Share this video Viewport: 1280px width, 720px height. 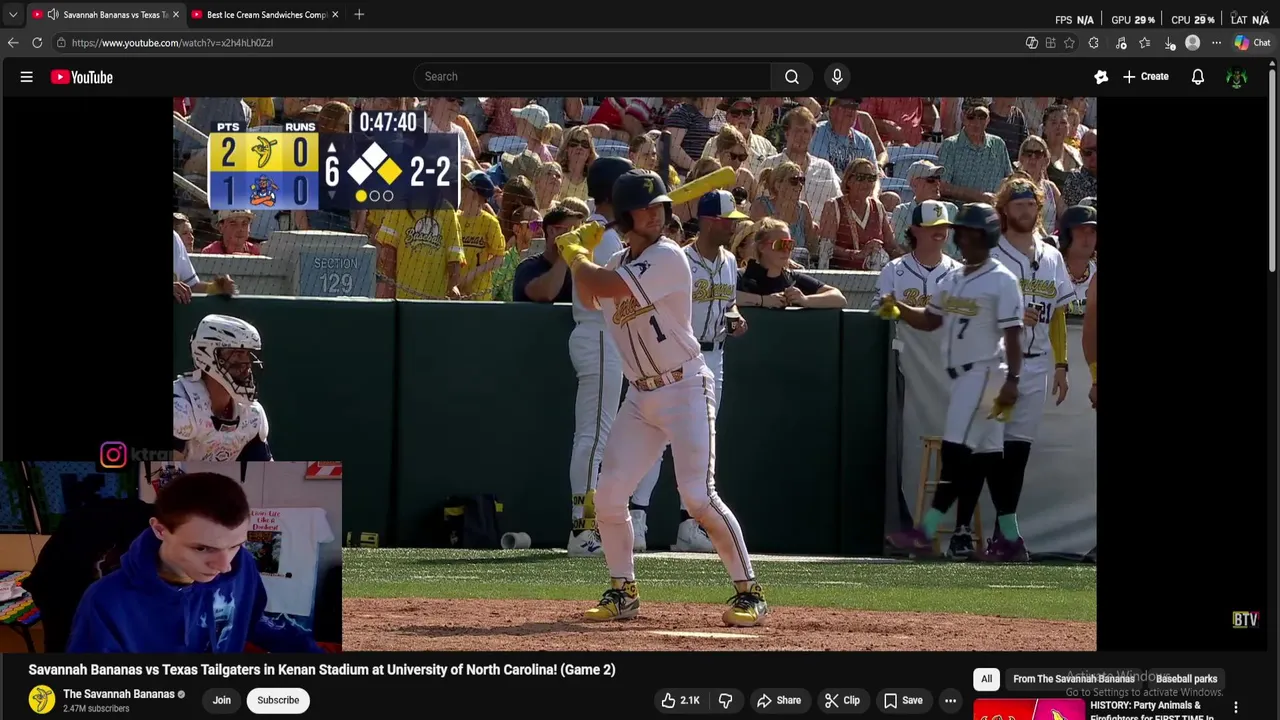point(778,700)
